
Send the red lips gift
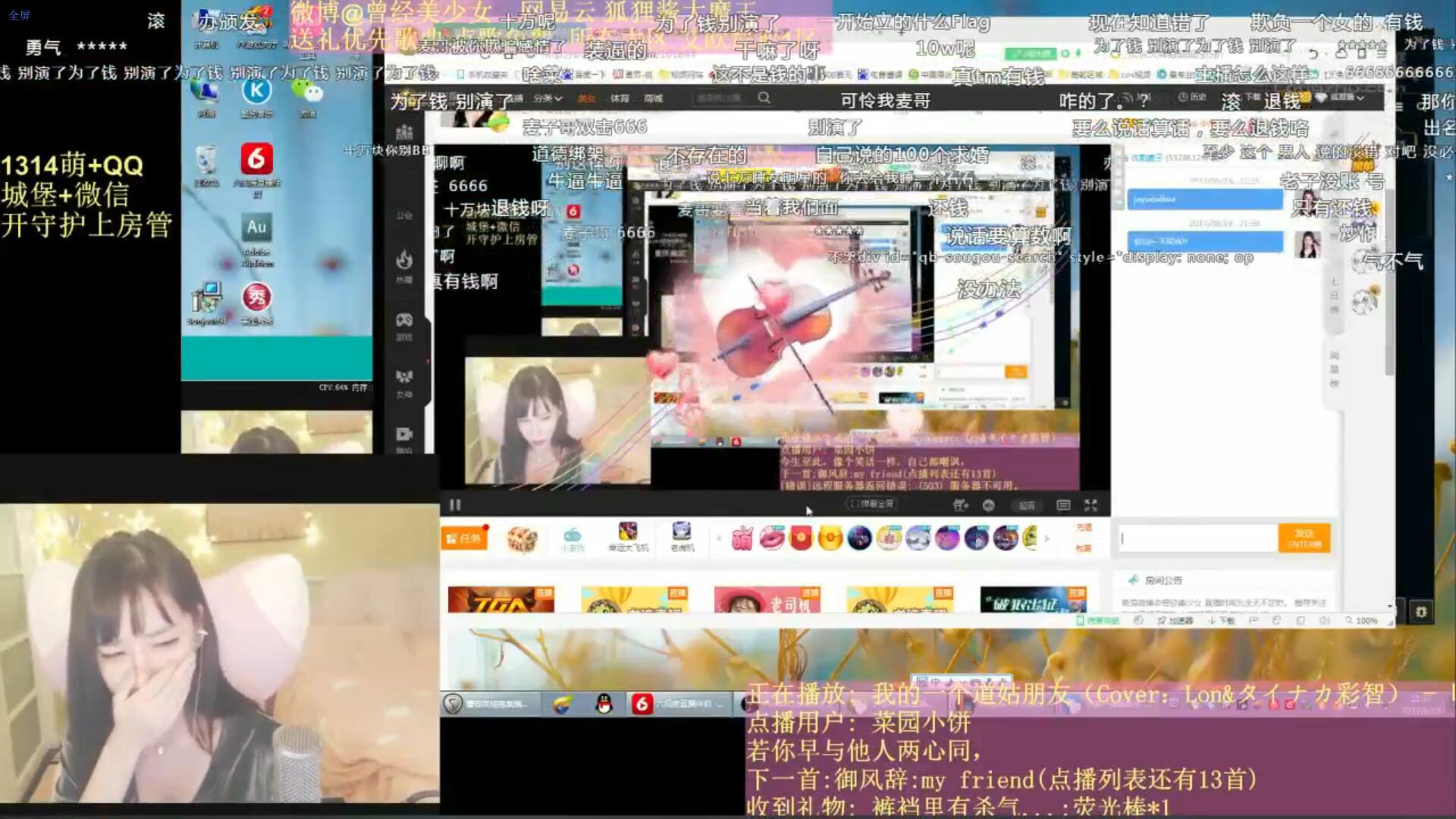(x=771, y=538)
